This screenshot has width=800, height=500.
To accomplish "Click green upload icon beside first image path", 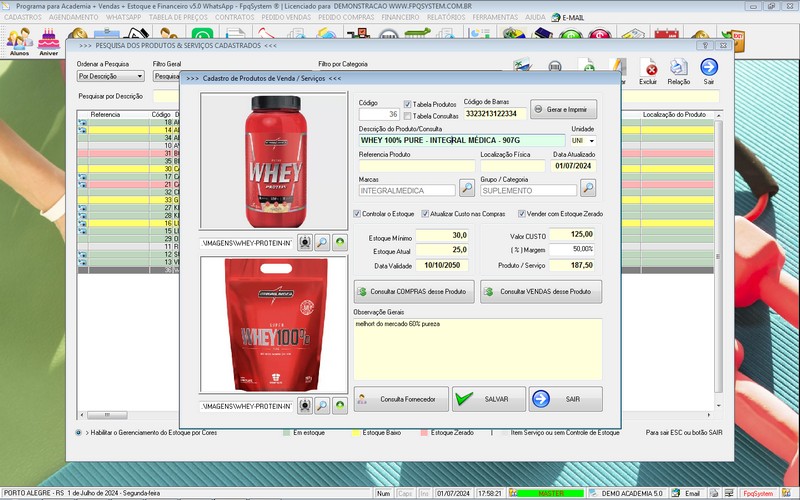I will click(x=340, y=243).
